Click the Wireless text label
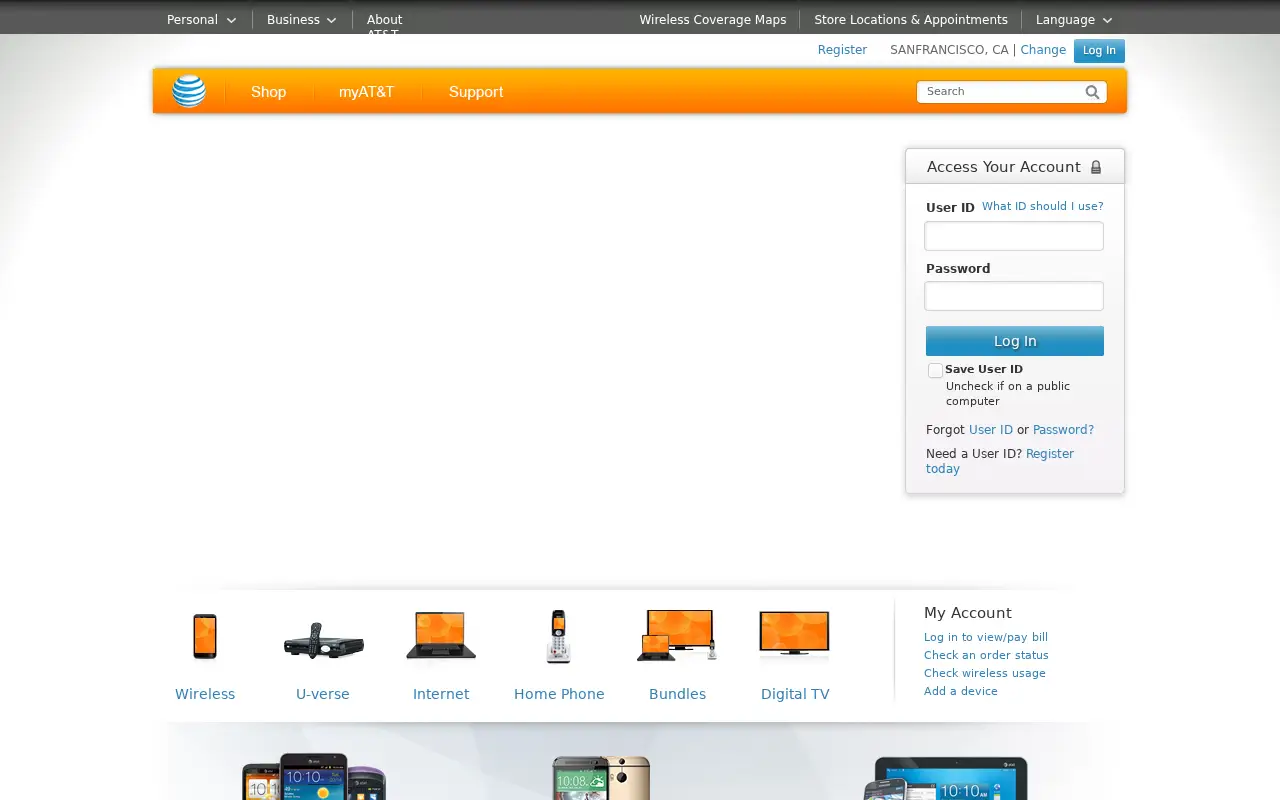Screen dimensions: 1280x800 click(x=205, y=694)
